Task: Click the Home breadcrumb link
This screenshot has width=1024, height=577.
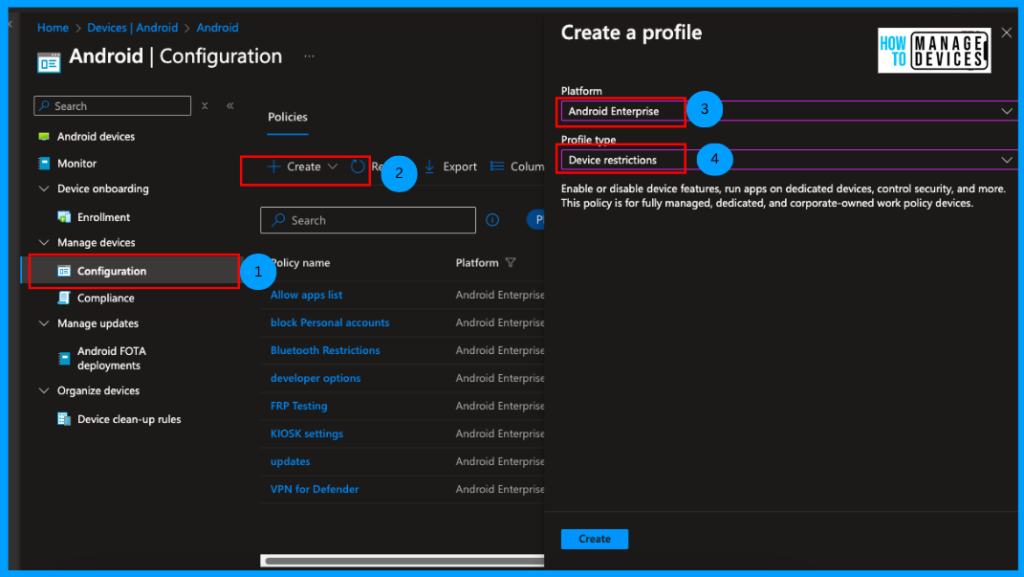Action: tap(53, 27)
